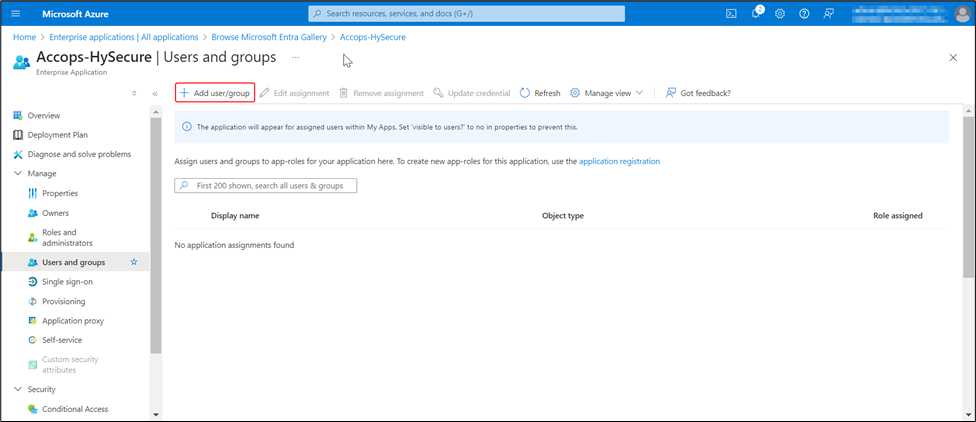
Task: Favorite Users and groups with star icon
Action: 134,262
